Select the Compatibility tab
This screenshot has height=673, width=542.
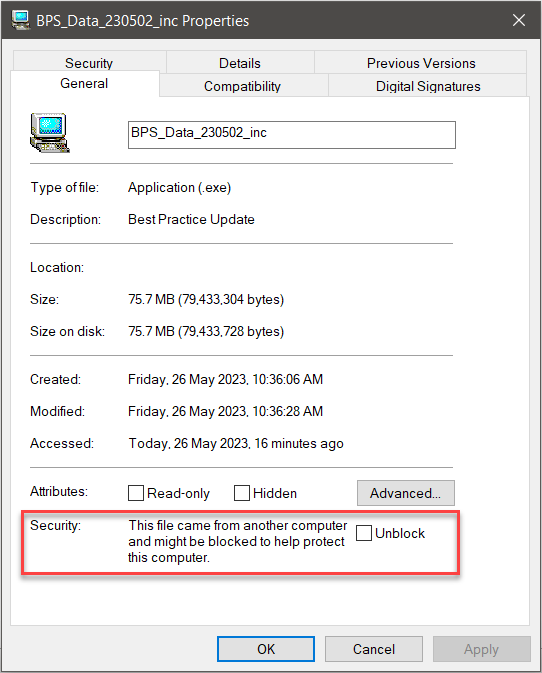coord(242,85)
